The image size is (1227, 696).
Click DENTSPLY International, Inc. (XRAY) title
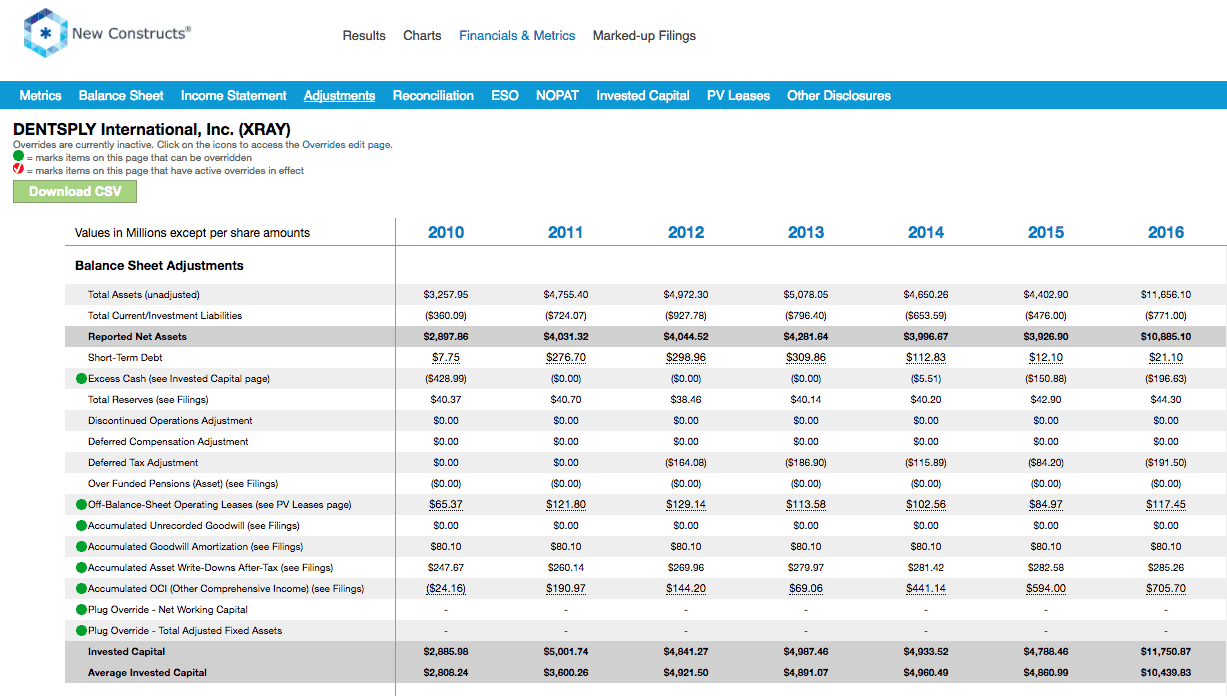tap(152, 130)
